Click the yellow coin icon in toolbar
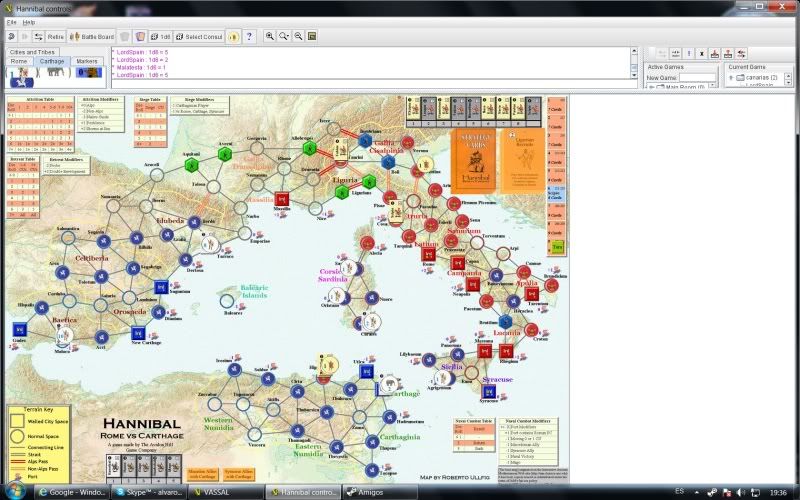 (233, 37)
